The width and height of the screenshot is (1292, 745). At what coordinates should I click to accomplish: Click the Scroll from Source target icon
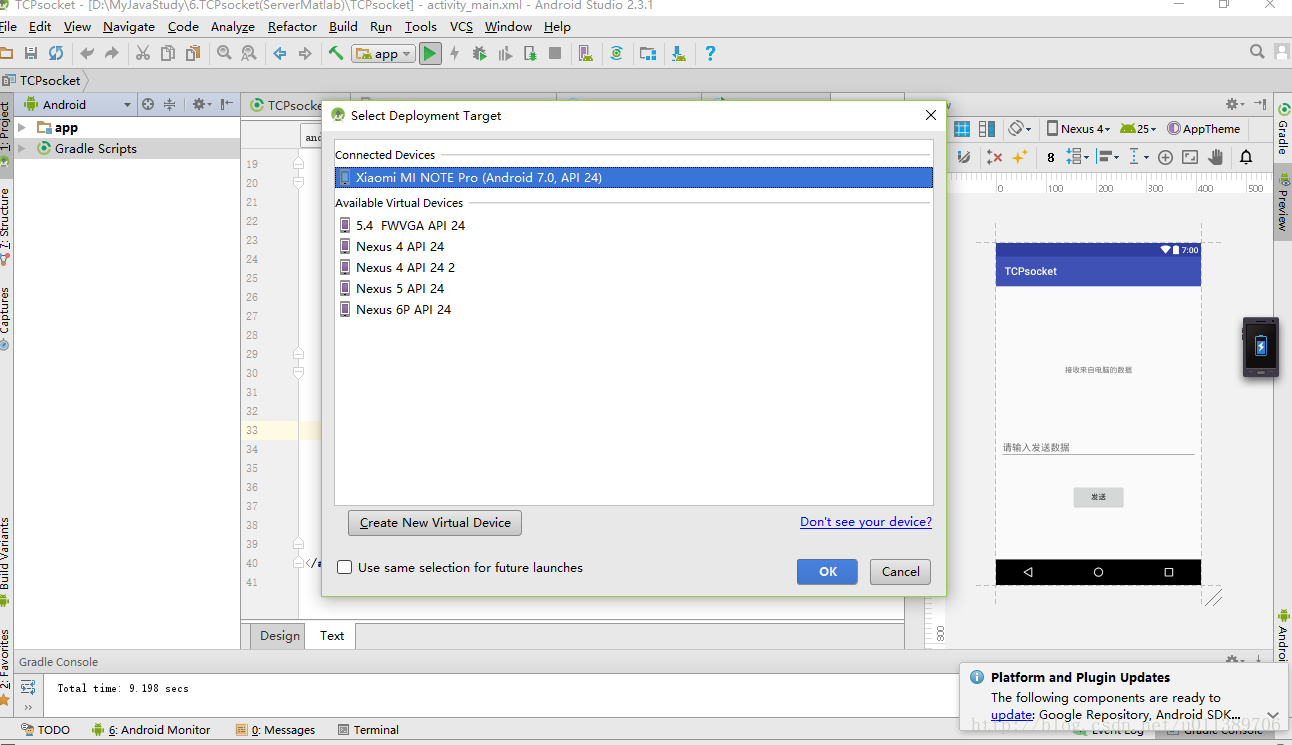[x=148, y=104]
